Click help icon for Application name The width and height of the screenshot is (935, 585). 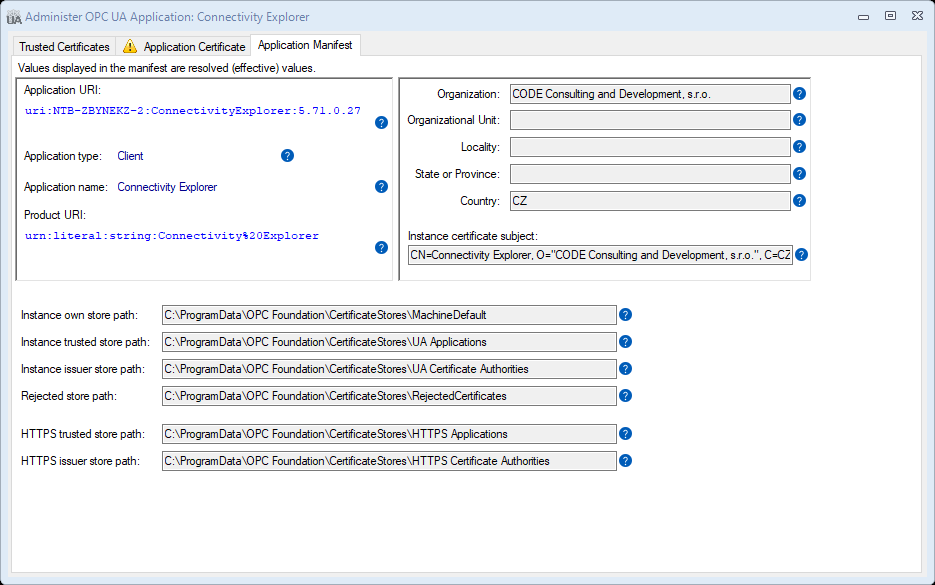(x=381, y=187)
